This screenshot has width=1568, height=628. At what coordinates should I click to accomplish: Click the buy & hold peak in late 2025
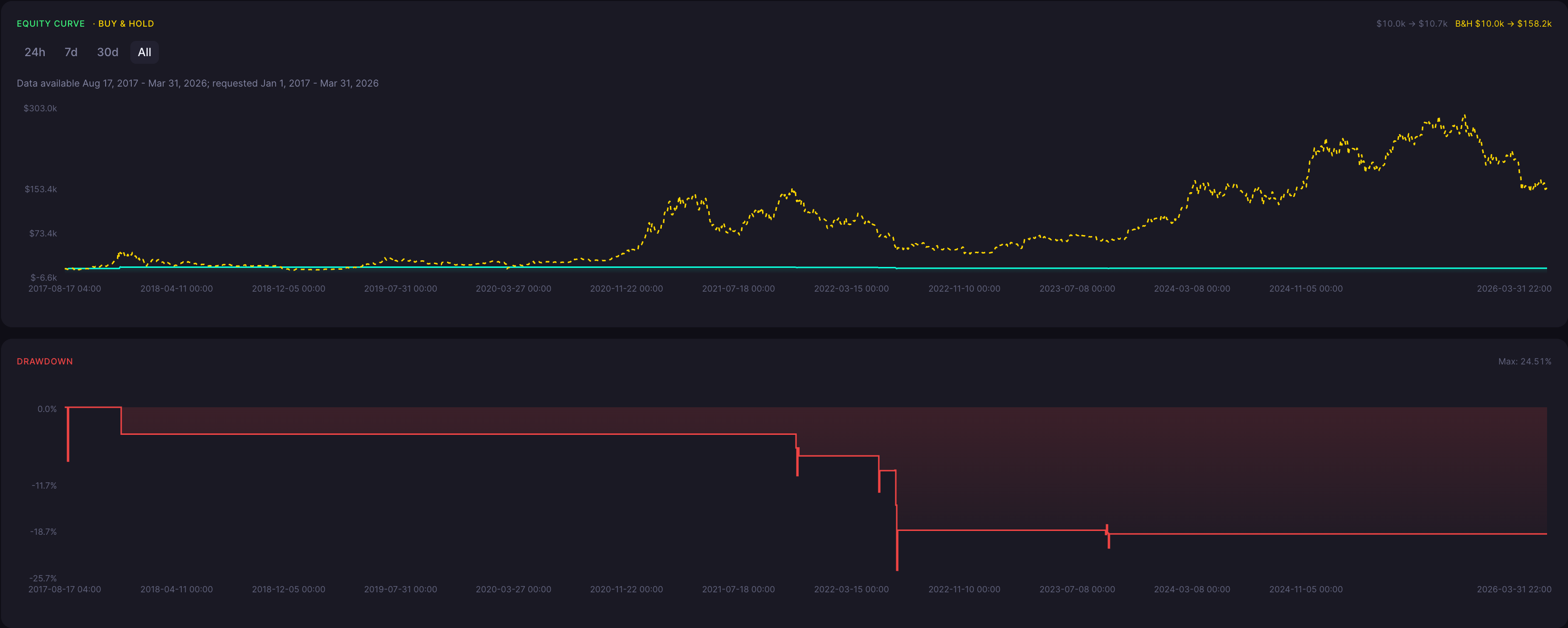coord(1464,116)
